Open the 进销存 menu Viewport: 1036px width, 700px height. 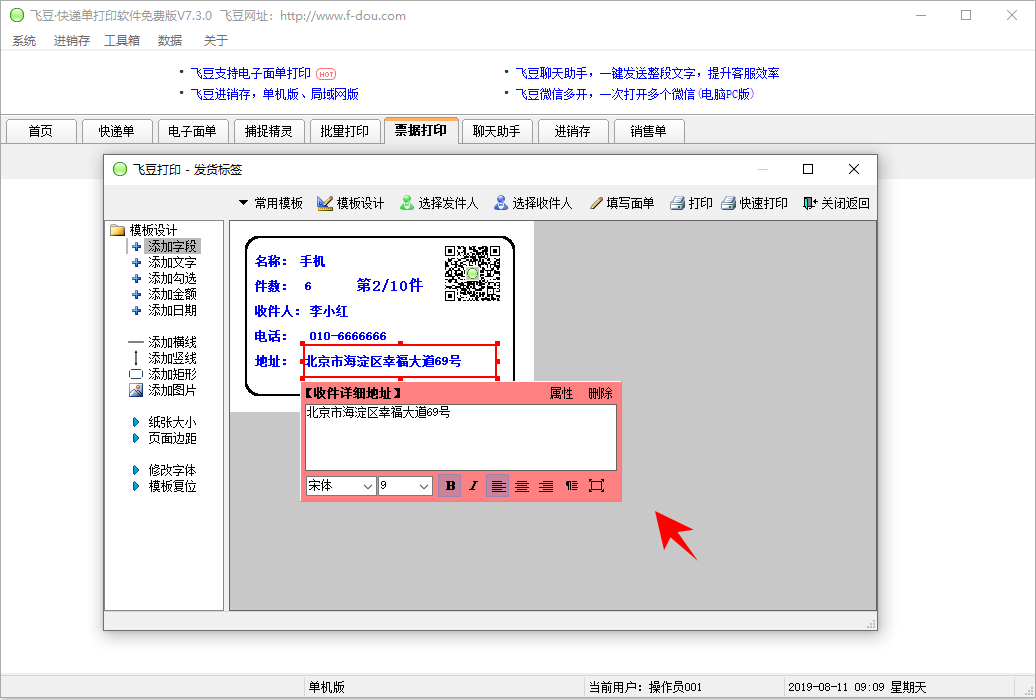71,41
